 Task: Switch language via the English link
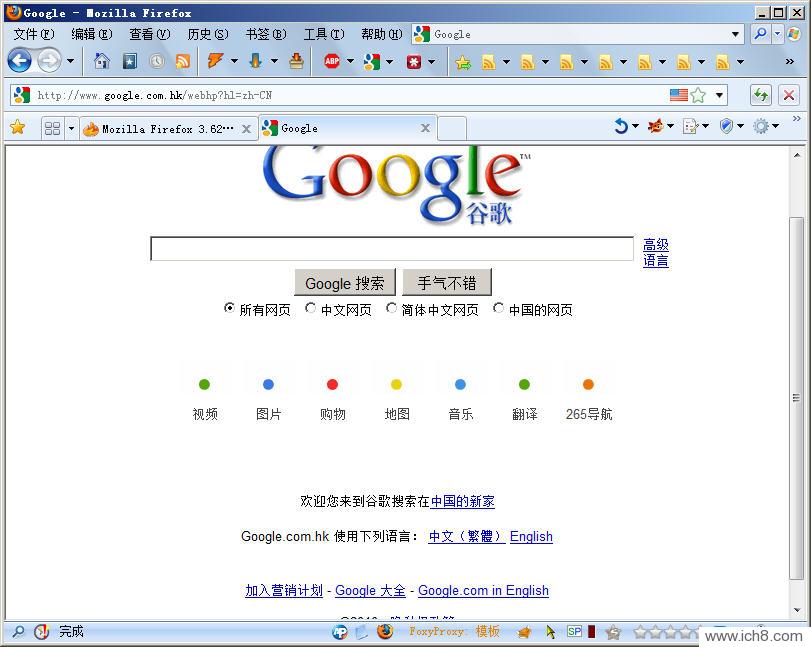(531, 536)
